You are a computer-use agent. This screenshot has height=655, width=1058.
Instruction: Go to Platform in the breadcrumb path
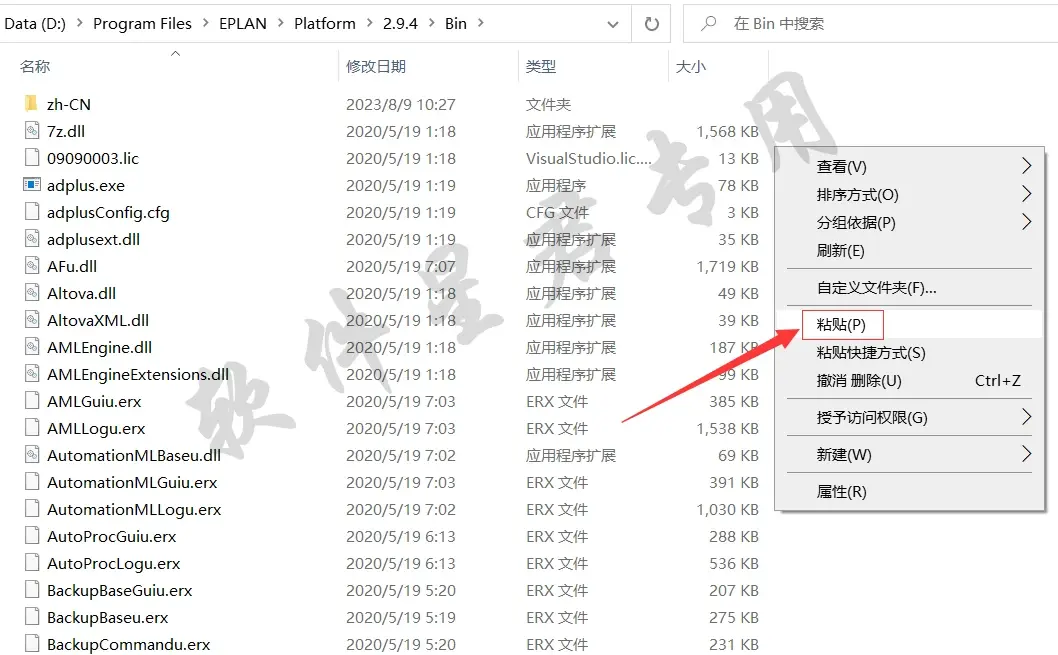[x=325, y=24]
